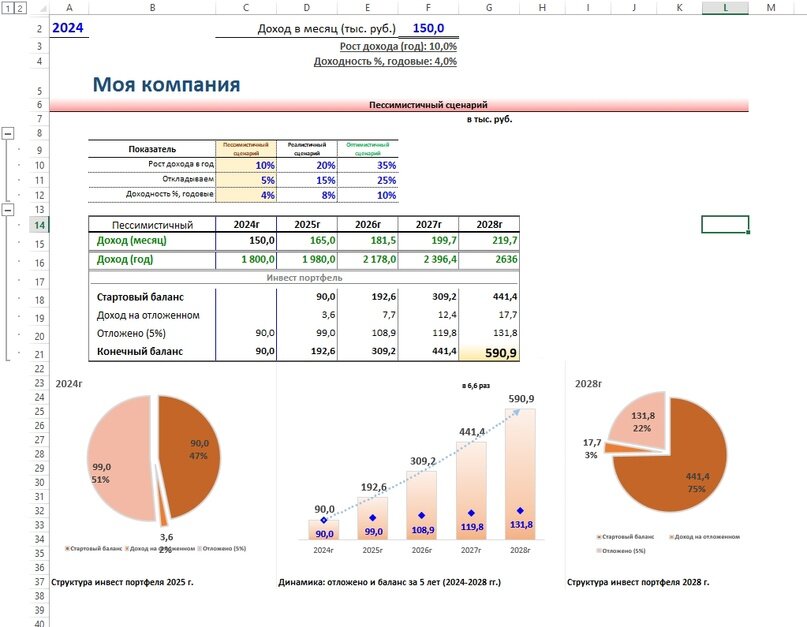
Task: Collapse the group ending at row 13
Action: tap(8, 210)
